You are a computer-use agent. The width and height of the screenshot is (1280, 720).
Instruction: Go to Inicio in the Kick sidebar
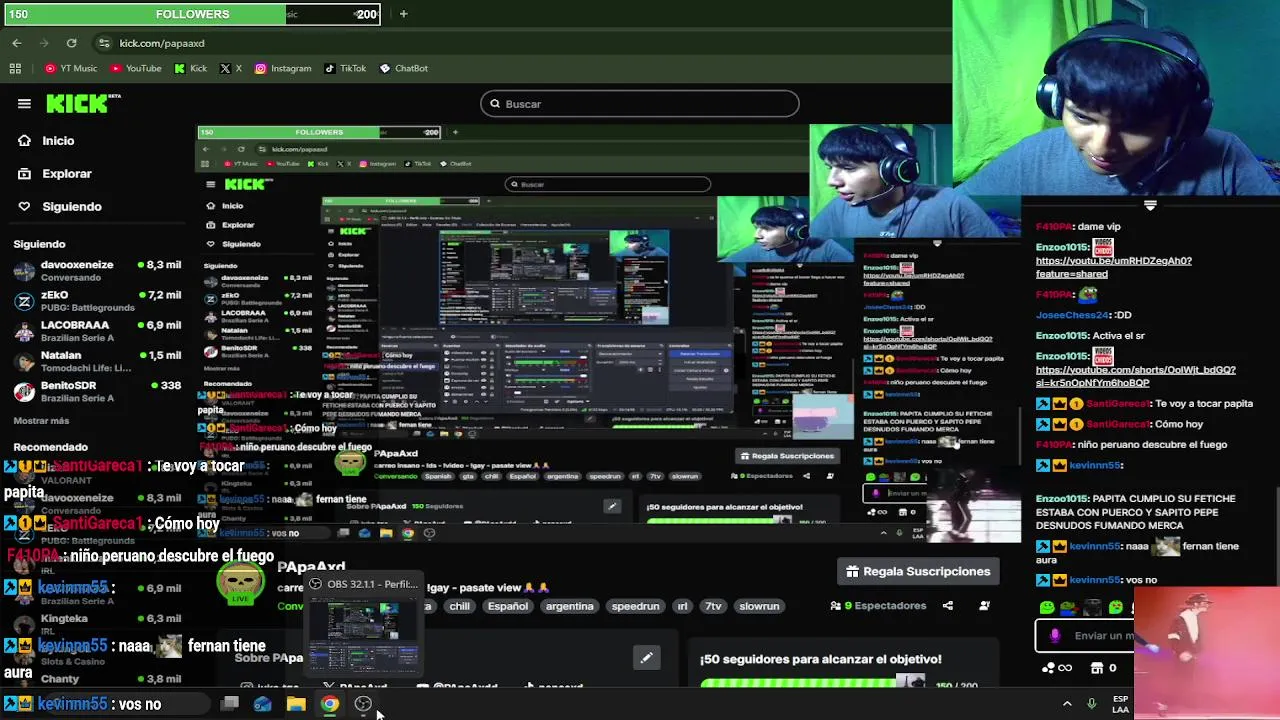coord(46,141)
